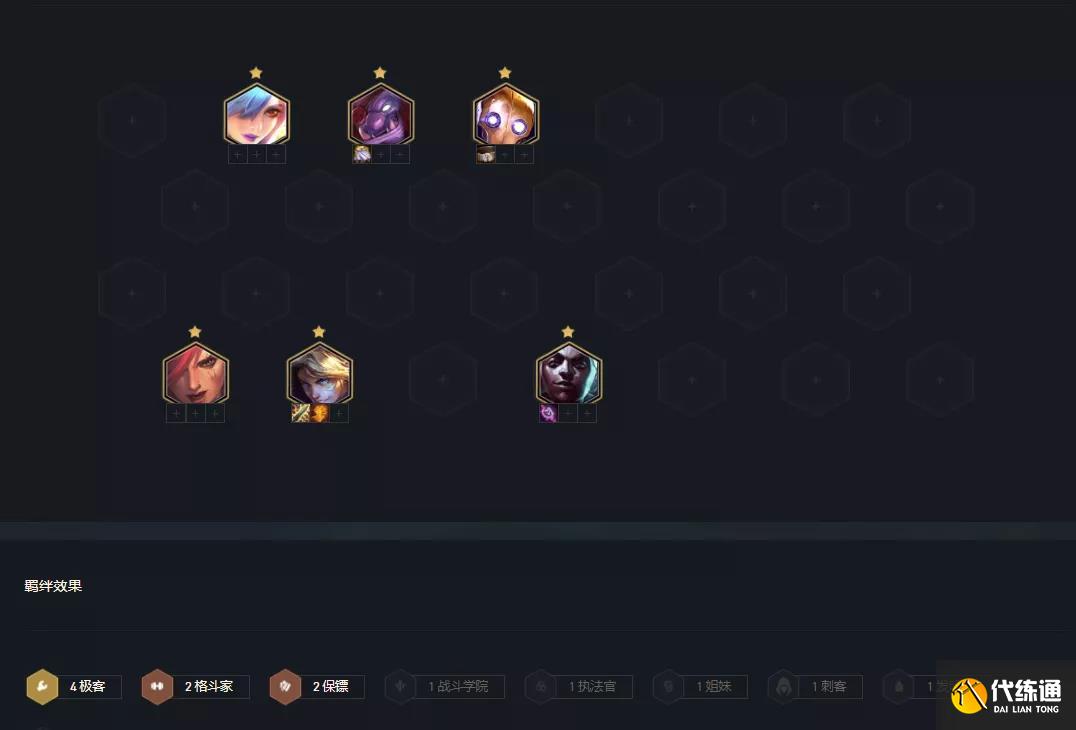Select the blue-haired champion portrait
1076x730 pixels.
click(x=257, y=115)
